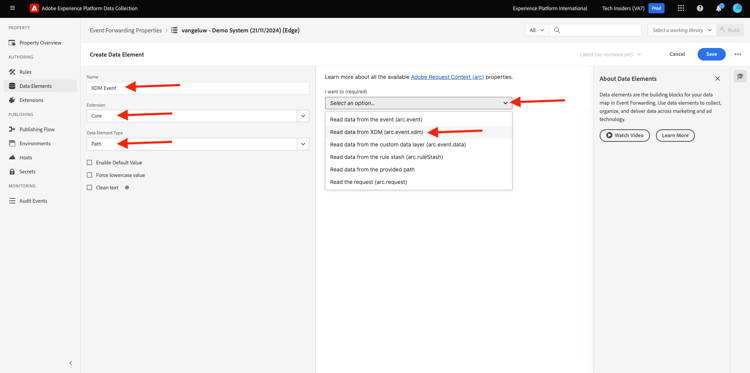Open the hamburger navigation menu

click(x=12, y=8)
